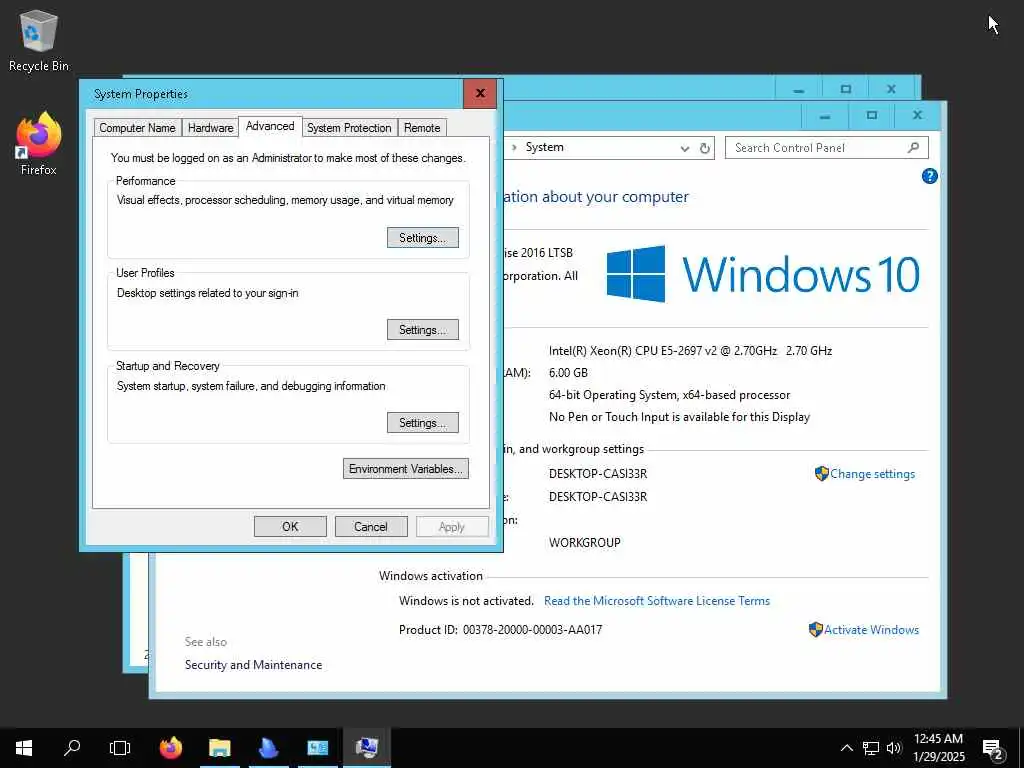
Task: Click the System breadcrumb in address bar
Action: [x=545, y=148]
